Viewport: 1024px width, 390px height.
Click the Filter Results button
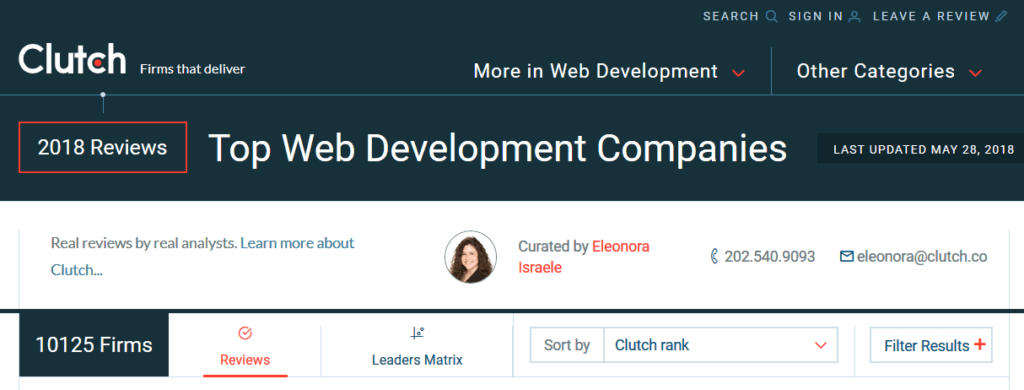point(931,345)
